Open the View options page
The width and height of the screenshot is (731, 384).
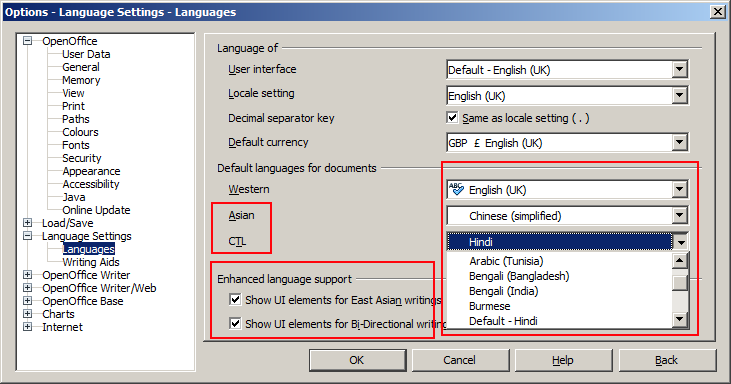pos(73,93)
